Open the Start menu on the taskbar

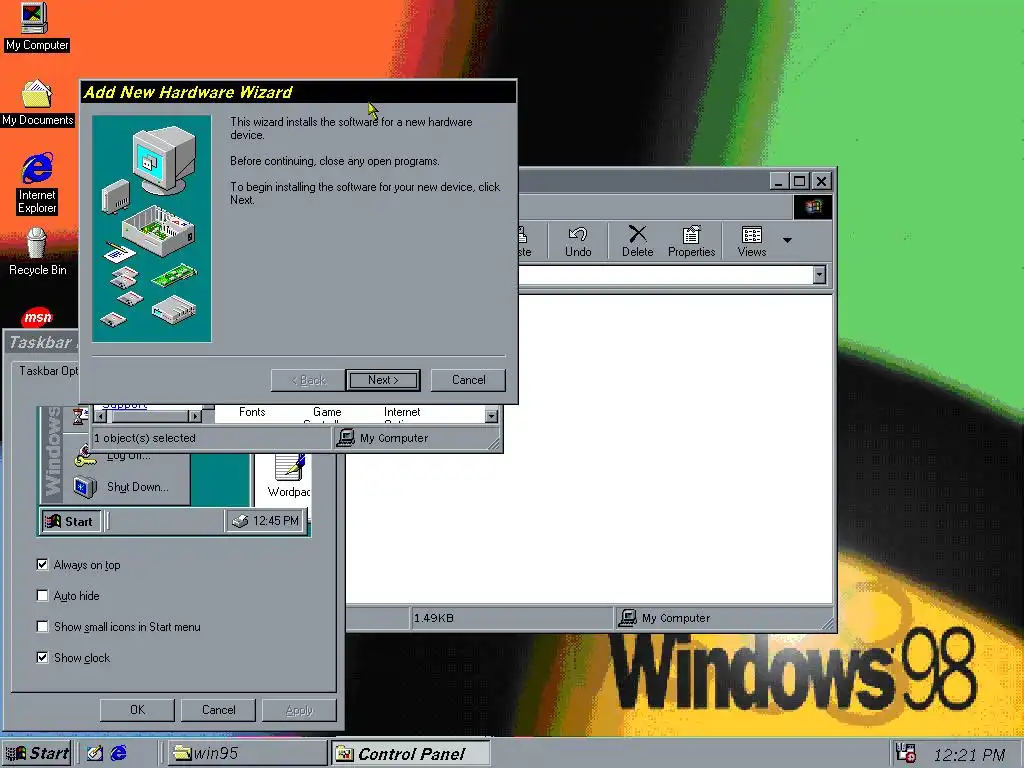click(37, 754)
